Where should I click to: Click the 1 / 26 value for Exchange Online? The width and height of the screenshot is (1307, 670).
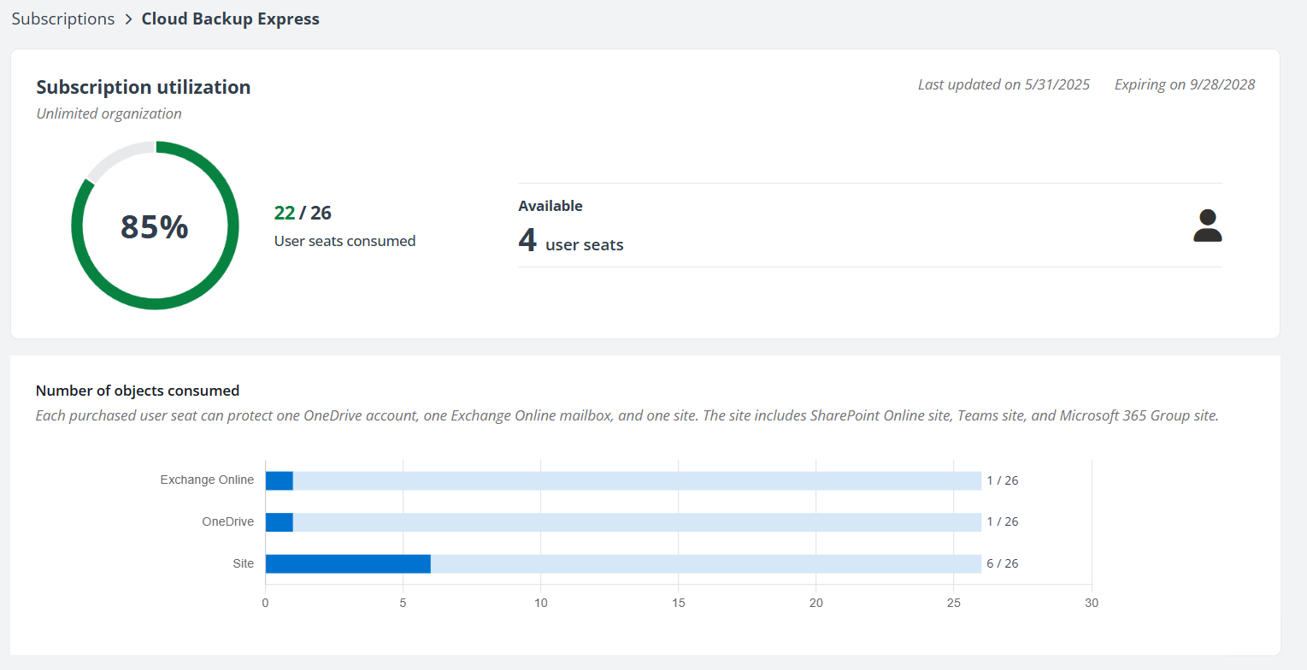pyautogui.click(x=1001, y=480)
